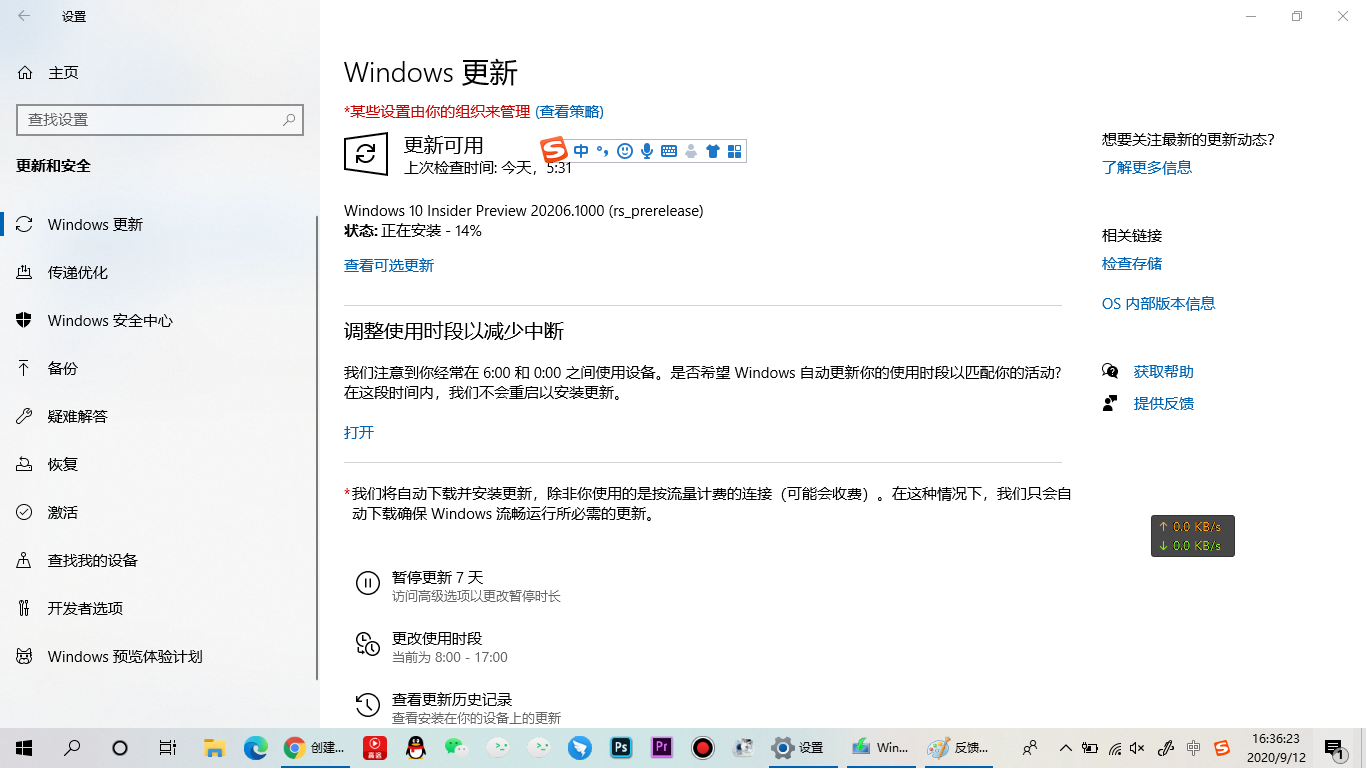
Task: Open Photoshop from taskbar
Action: coord(621,747)
